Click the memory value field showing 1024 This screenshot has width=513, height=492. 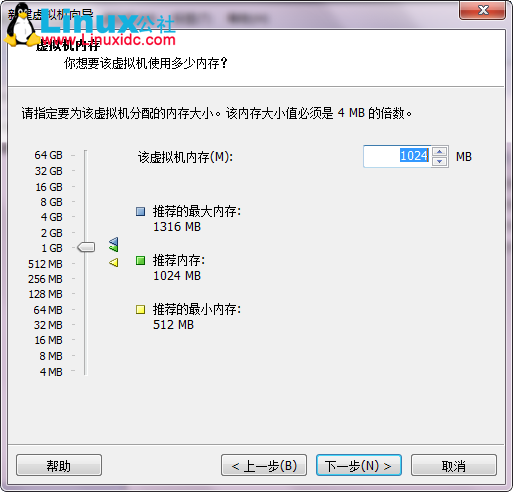397,156
